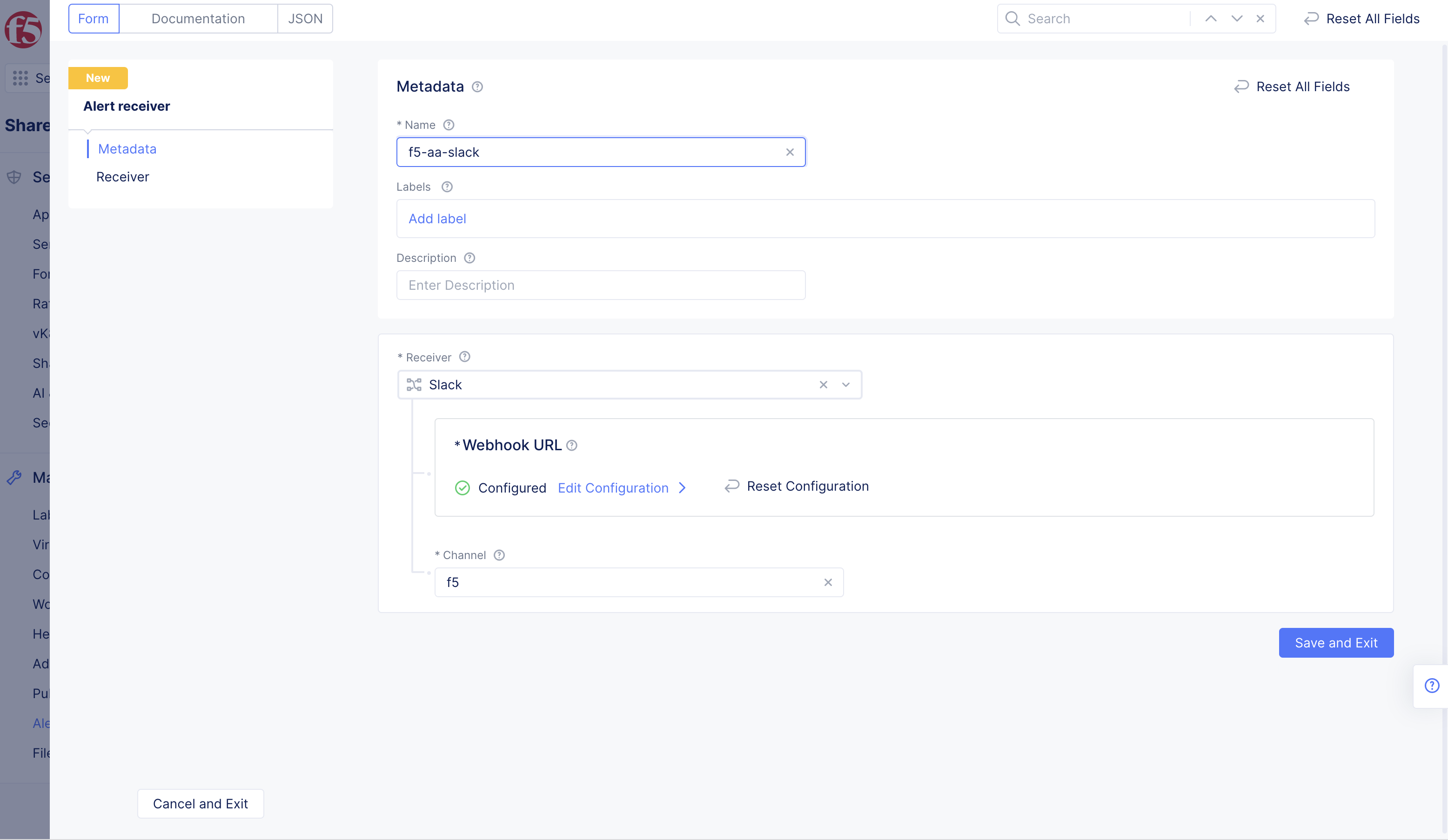The width and height of the screenshot is (1448, 840).
Task: Click the help icon beside Labels
Action: point(447,187)
